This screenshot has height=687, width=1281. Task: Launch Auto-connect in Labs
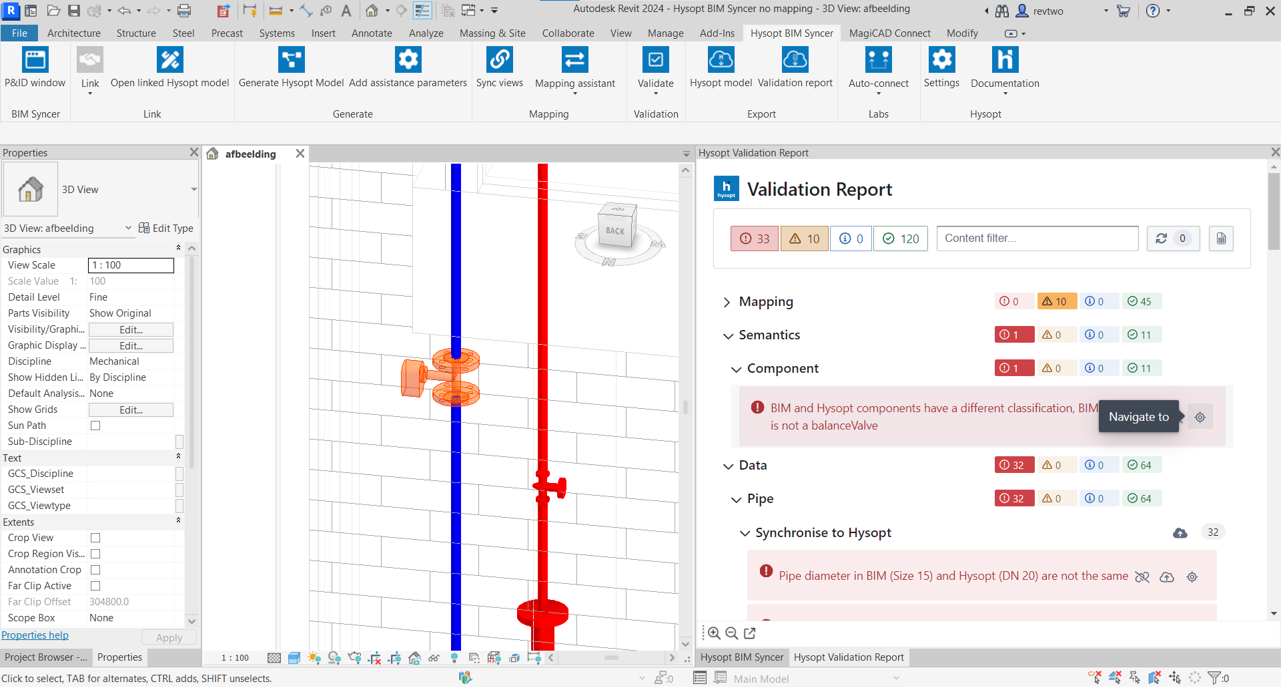point(879,70)
